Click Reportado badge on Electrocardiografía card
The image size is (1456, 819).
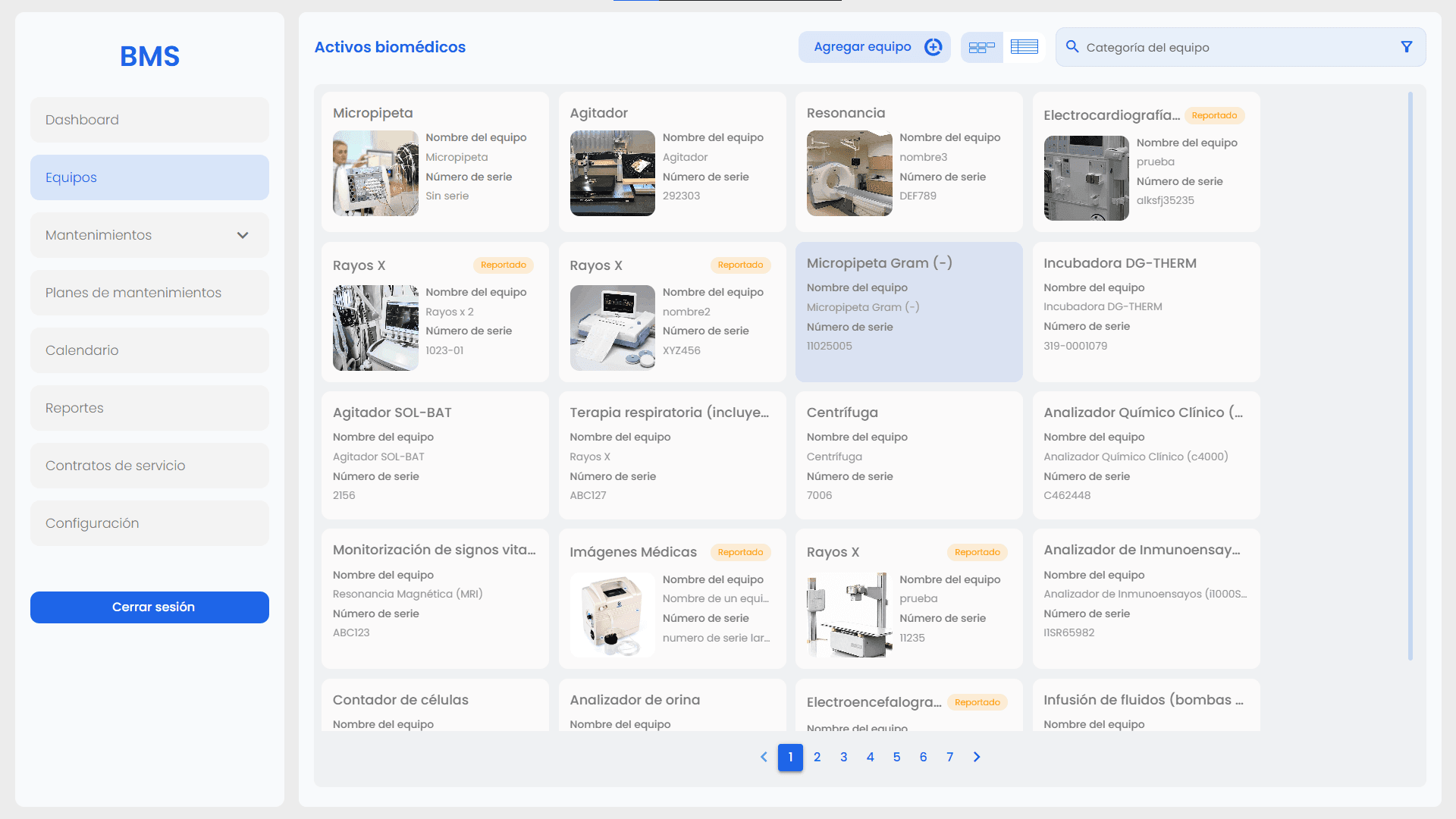point(1214,115)
